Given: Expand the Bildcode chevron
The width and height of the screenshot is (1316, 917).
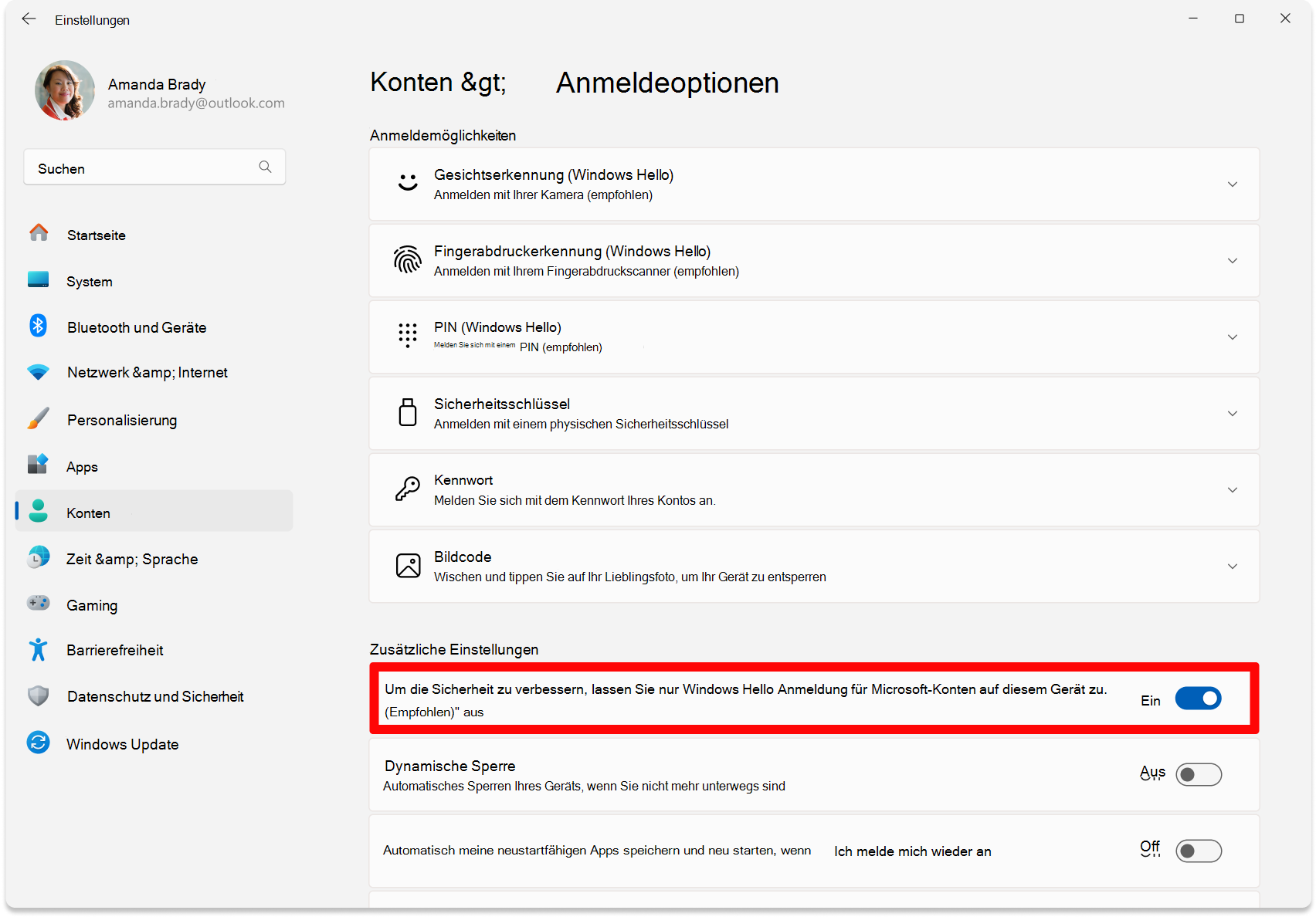Looking at the screenshot, I should point(1233,567).
